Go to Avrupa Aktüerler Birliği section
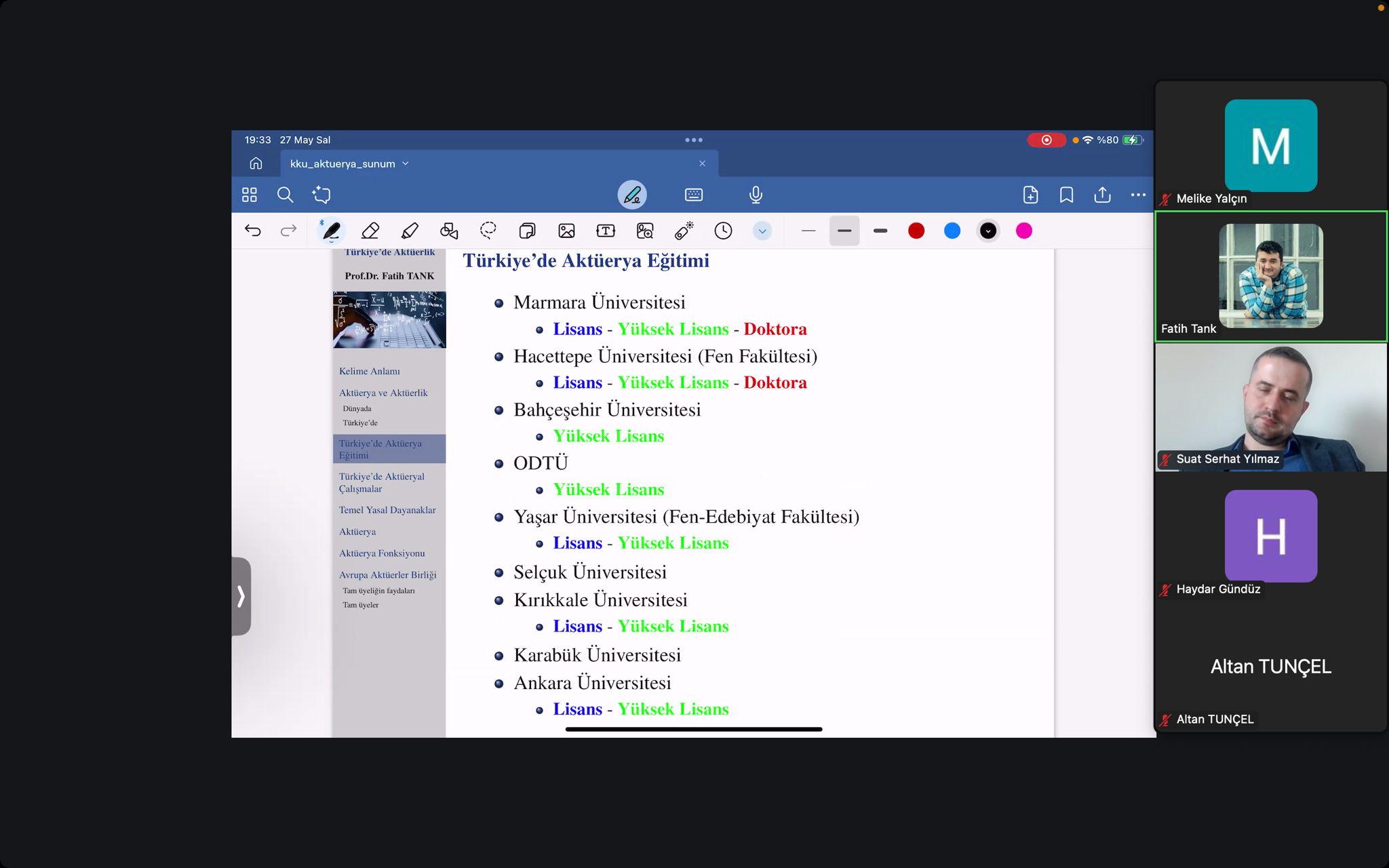 tap(388, 575)
